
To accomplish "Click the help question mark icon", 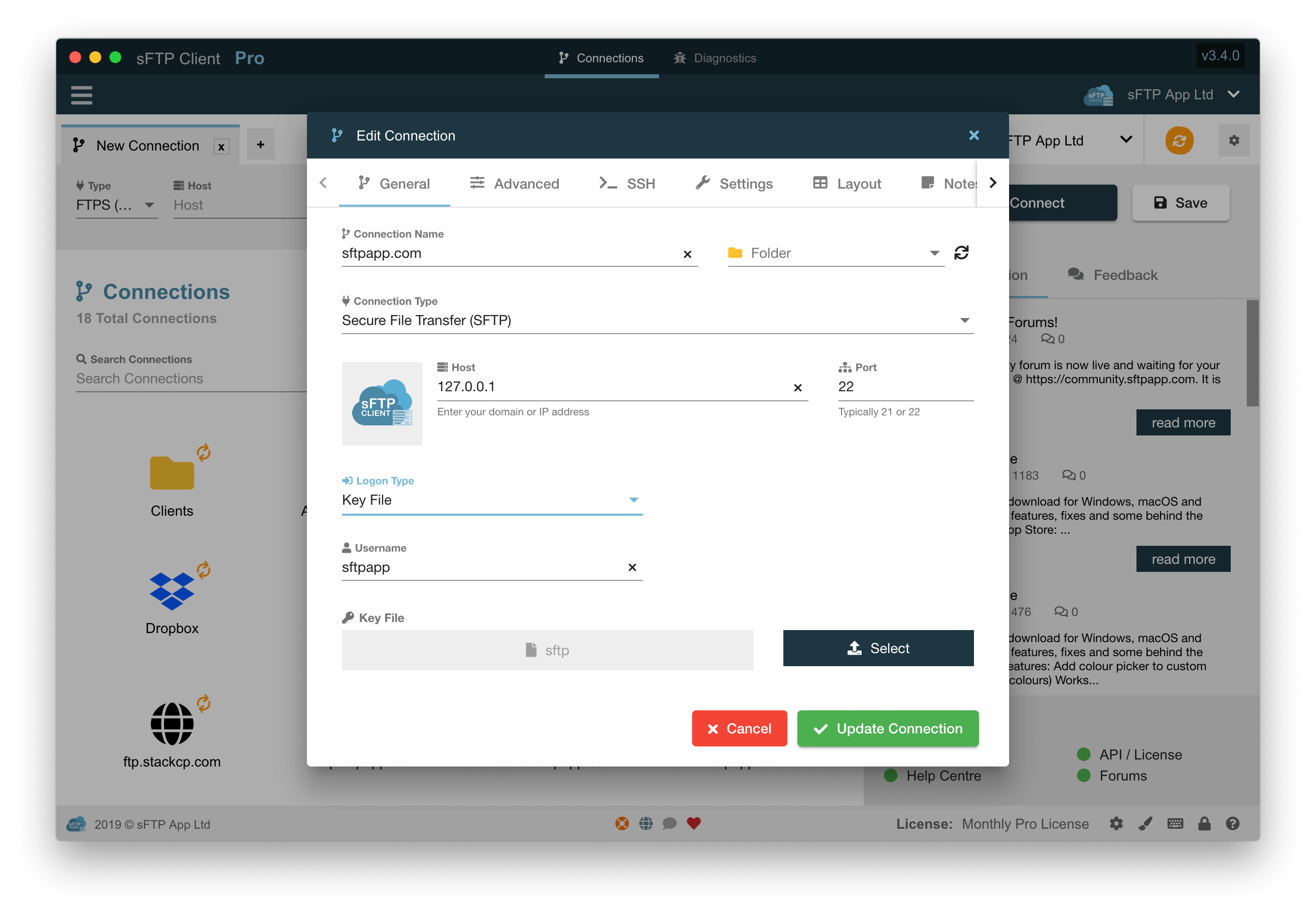I will 1233,824.
